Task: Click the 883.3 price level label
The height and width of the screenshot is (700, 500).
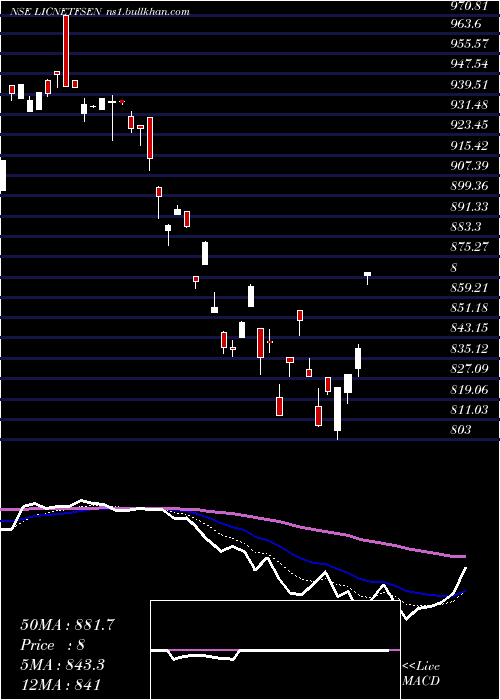Action: click(466, 227)
